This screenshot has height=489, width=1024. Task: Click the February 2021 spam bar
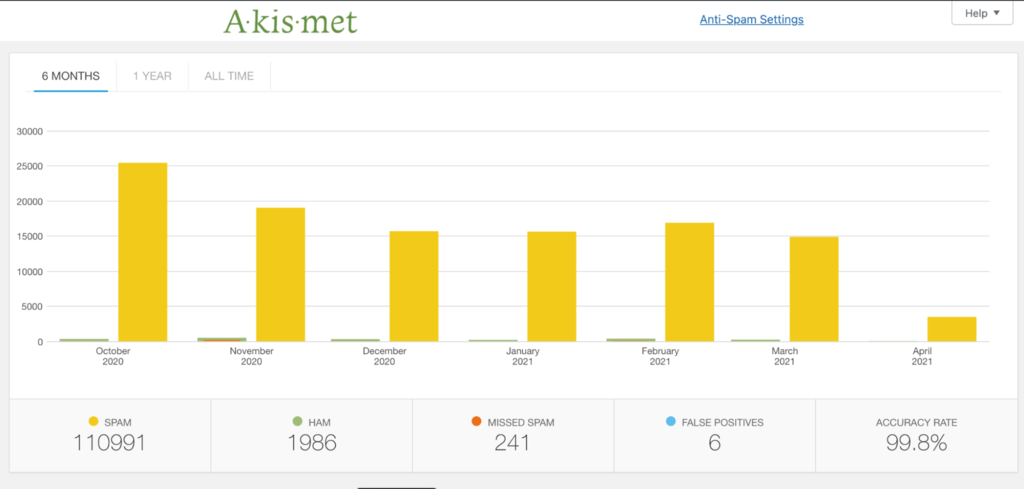690,282
